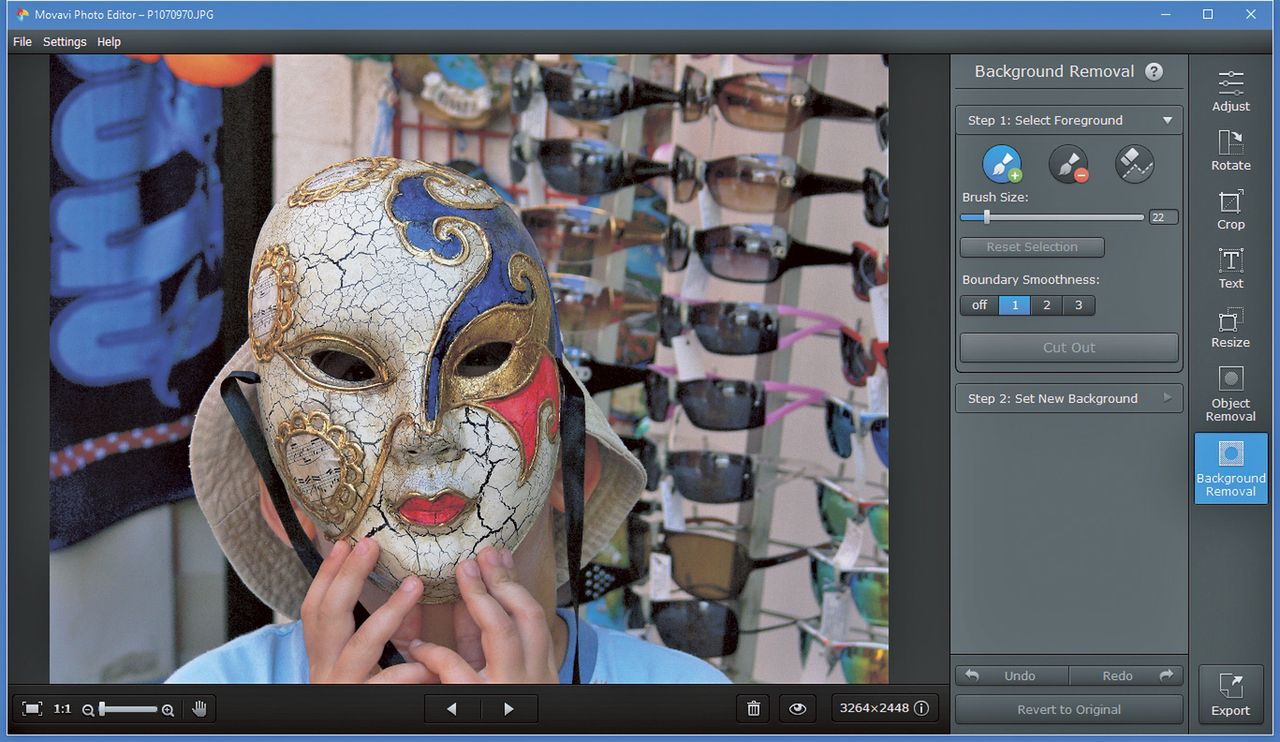Set Boundary Smoothness to 1

tap(1014, 305)
